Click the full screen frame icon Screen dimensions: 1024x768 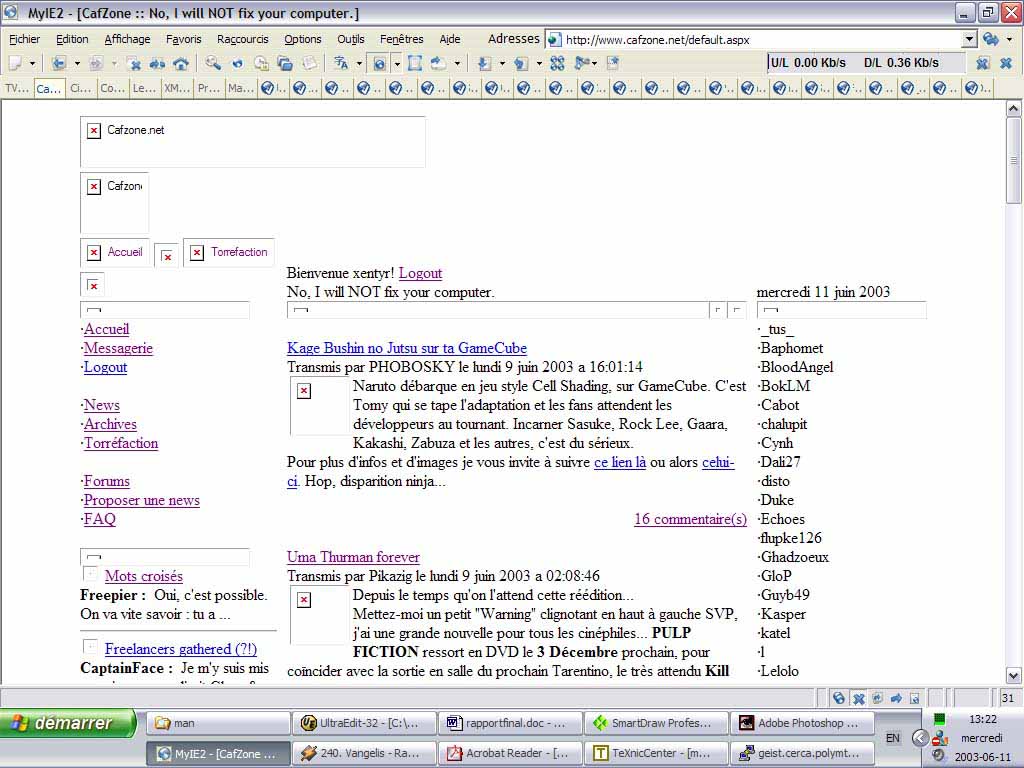click(415, 63)
